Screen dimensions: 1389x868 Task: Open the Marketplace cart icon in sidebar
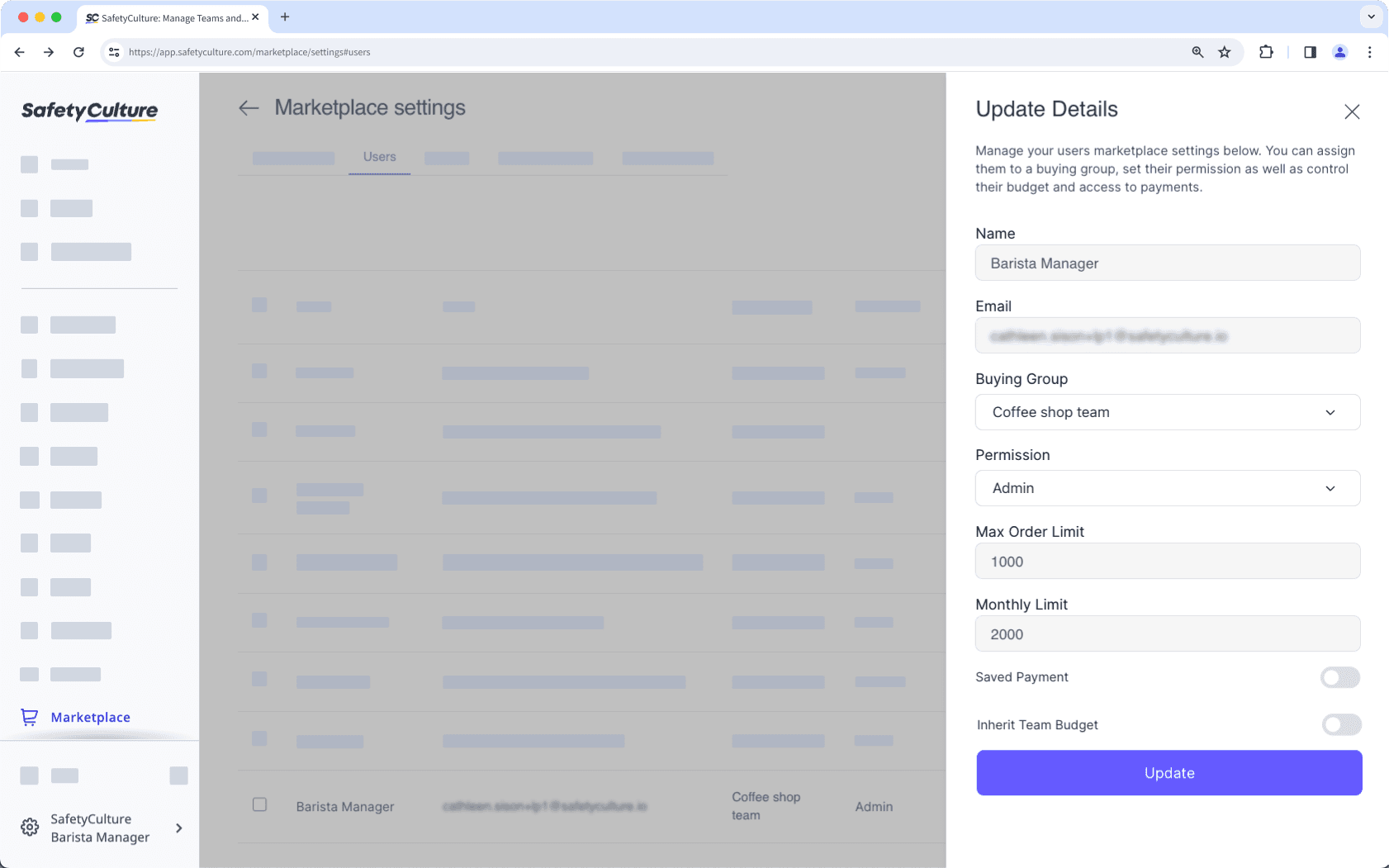pos(30,717)
